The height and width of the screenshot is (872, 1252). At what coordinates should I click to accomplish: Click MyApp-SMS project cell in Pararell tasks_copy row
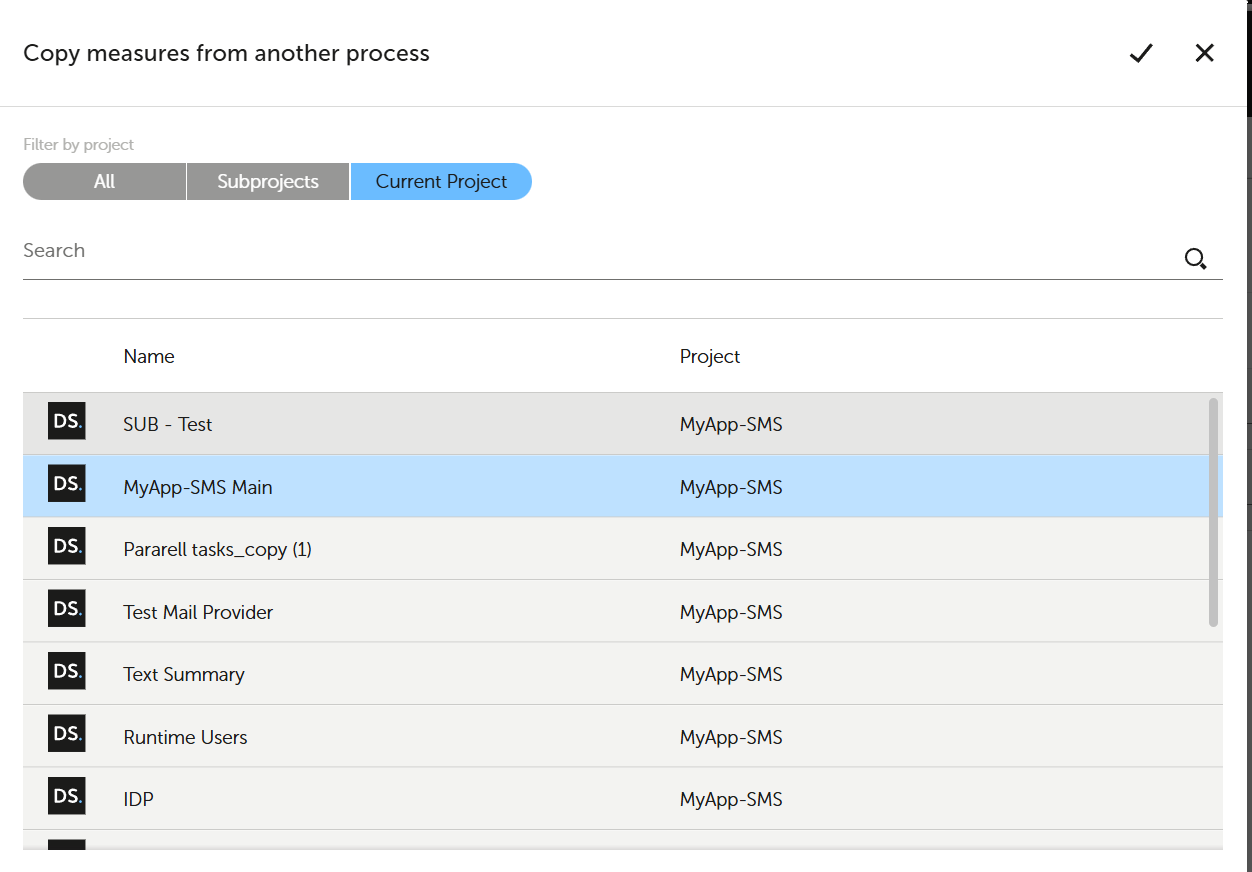(x=731, y=549)
